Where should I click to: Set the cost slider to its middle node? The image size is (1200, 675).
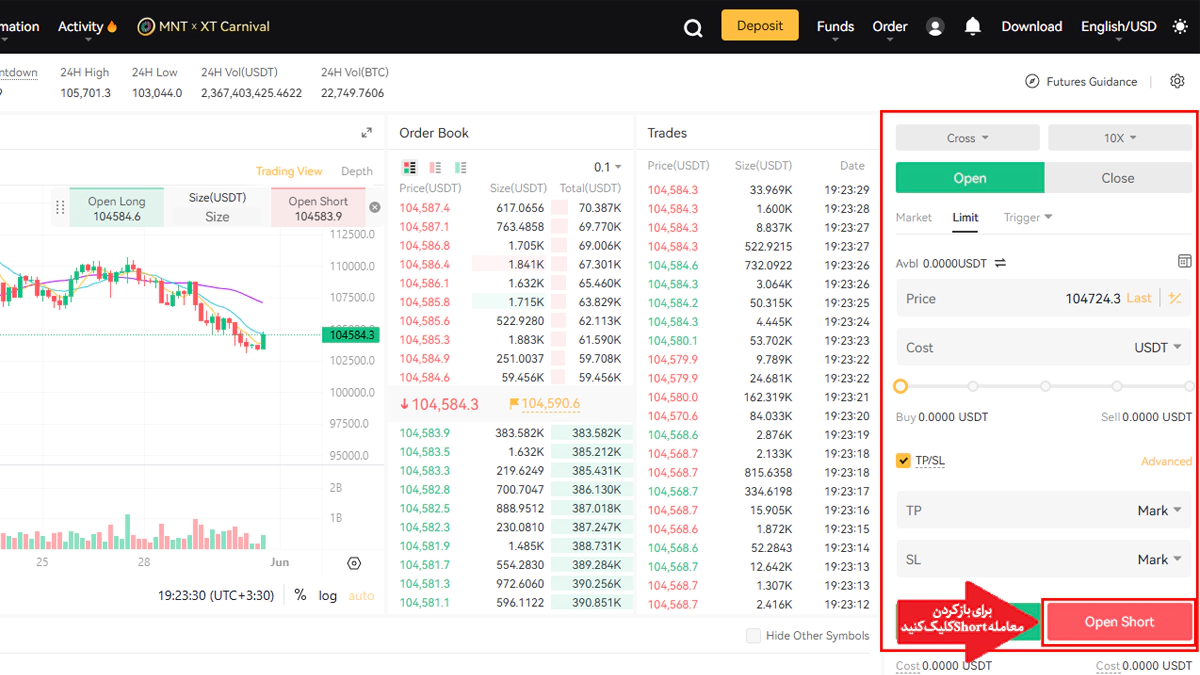point(1045,386)
